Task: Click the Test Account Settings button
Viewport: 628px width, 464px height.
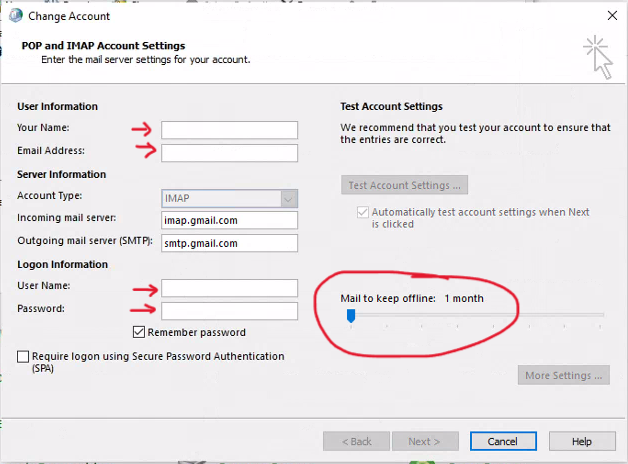Action: pyautogui.click(x=405, y=185)
